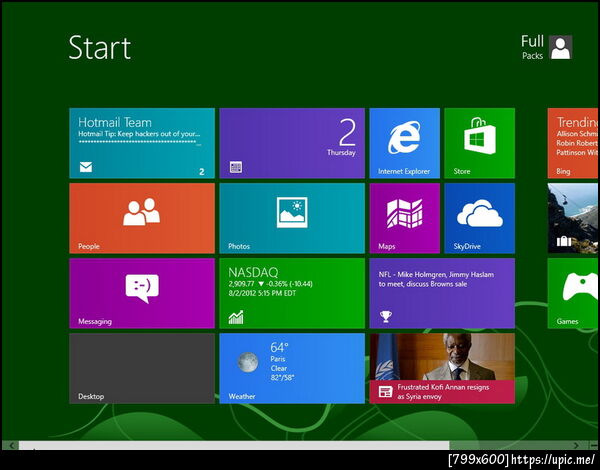Click the Frustrated Kofi Annan resigns headline
The height and width of the screenshot is (470, 600).
(x=443, y=392)
